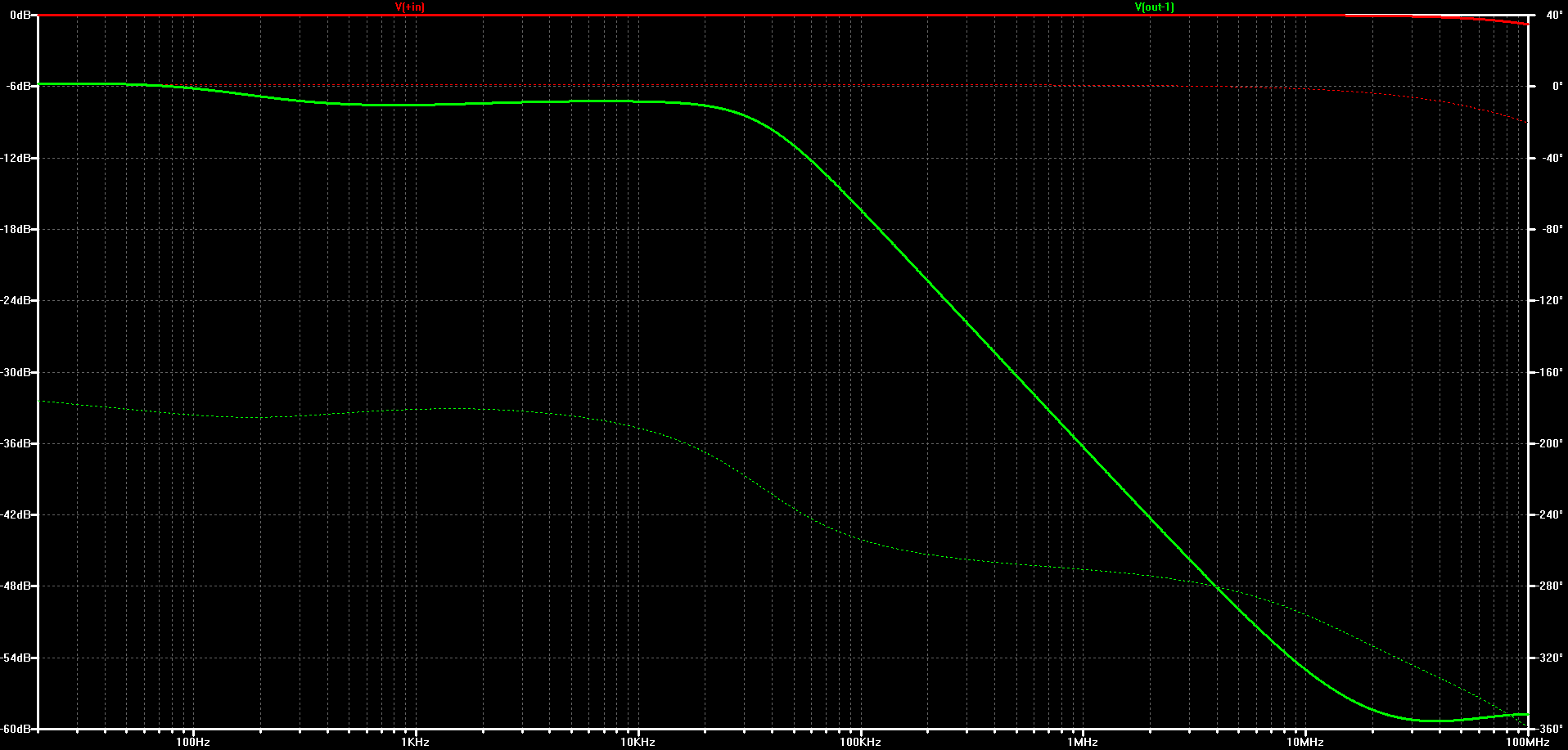Click the 0° phase axis label

coord(1556,86)
